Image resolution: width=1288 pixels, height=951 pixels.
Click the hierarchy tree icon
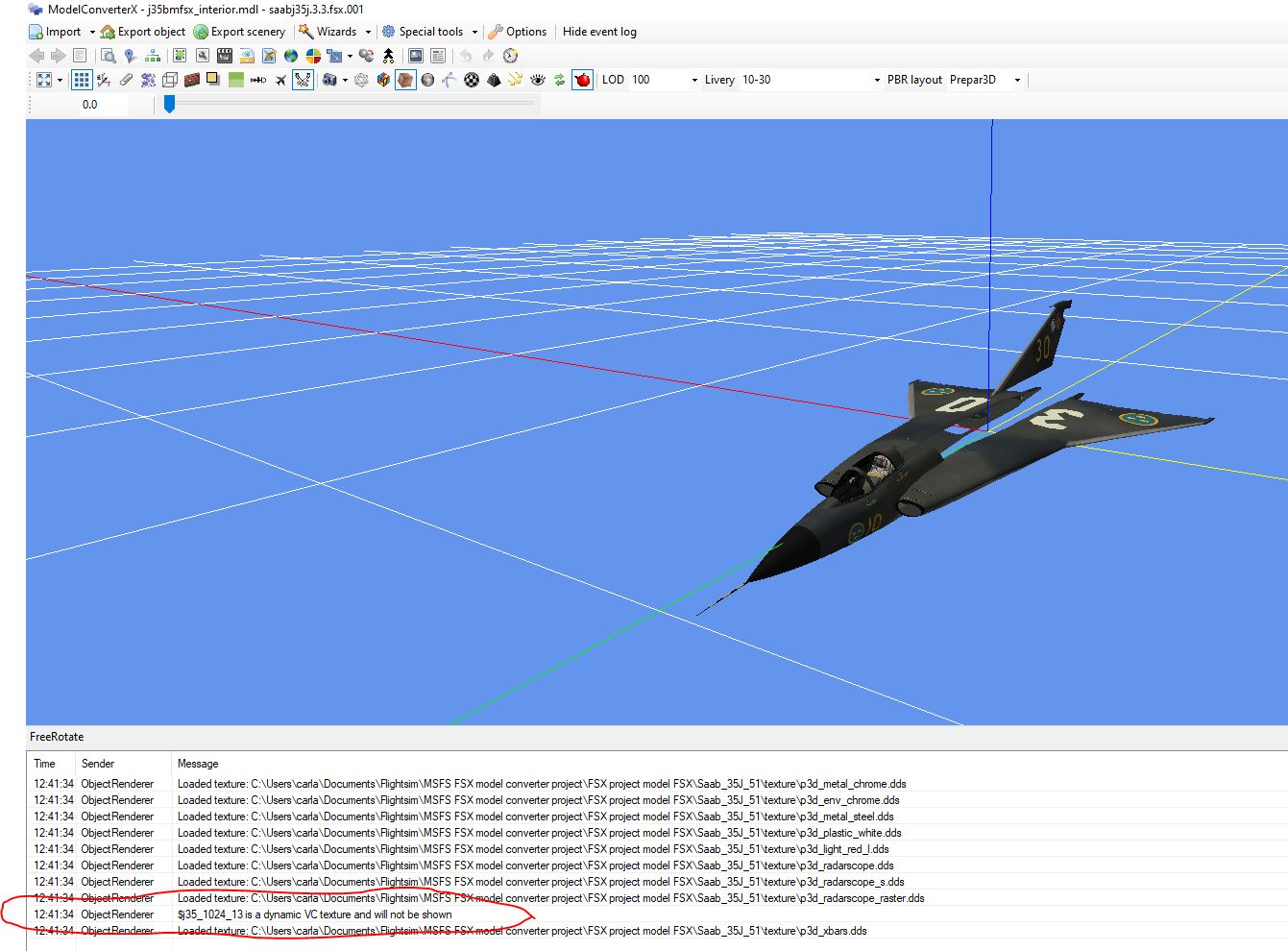[x=153, y=56]
